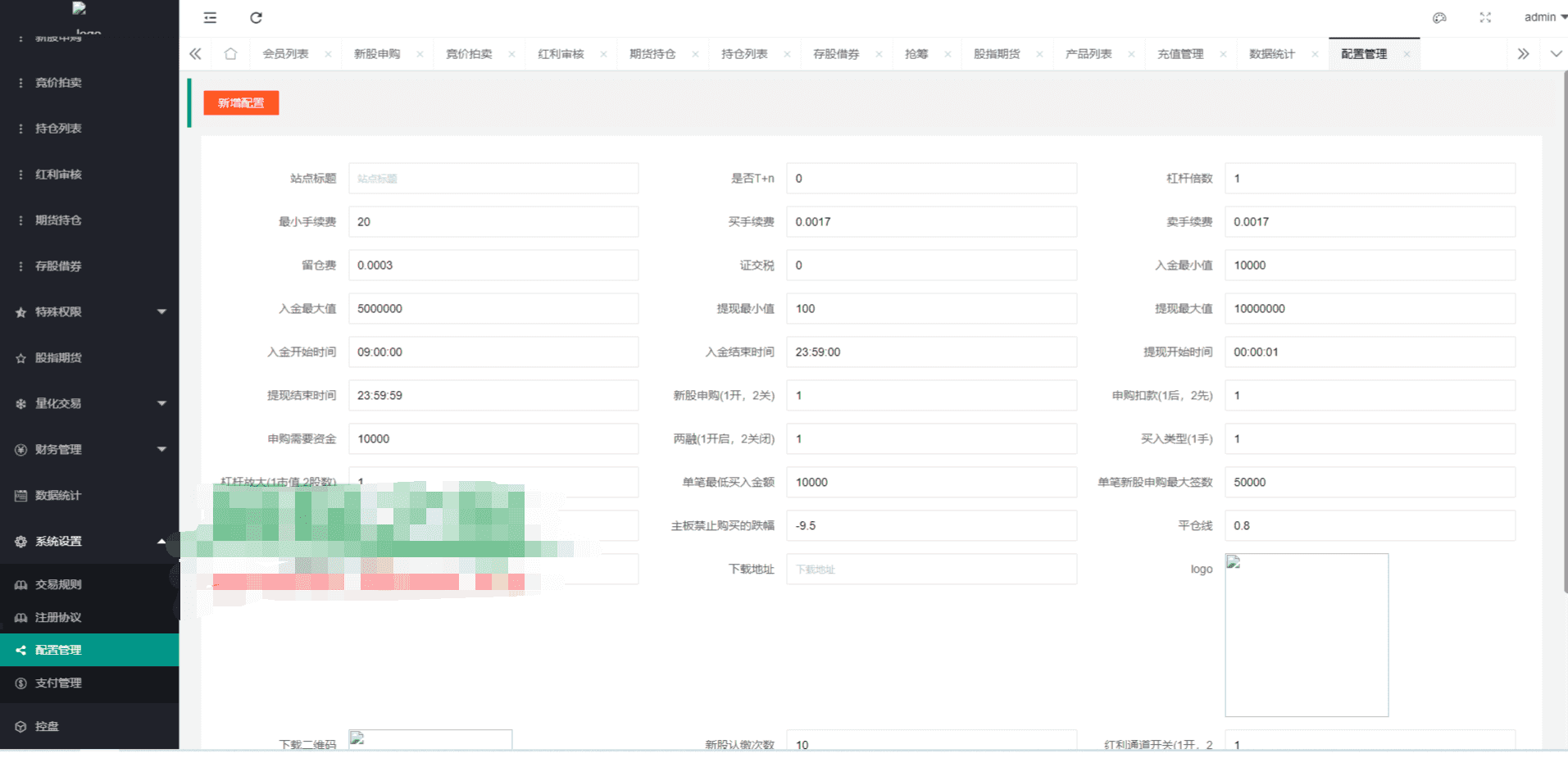1568x758 pixels.
Task: Collapse the 系统设置 sidebar menu
Action: point(89,542)
